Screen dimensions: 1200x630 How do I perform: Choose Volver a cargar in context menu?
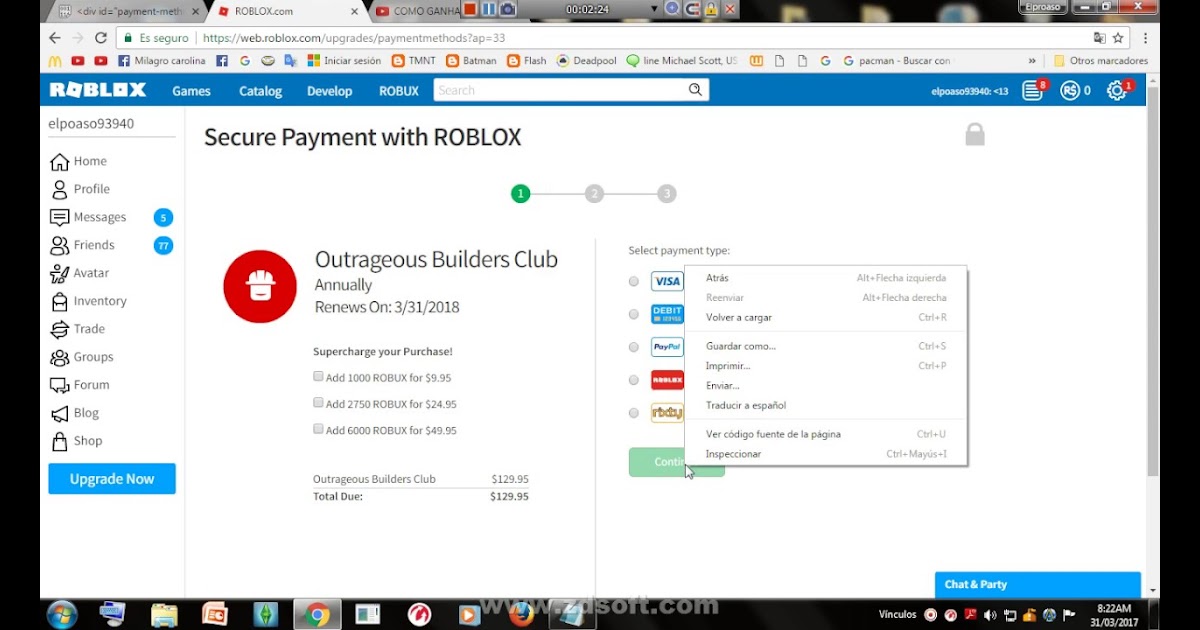coord(826,317)
